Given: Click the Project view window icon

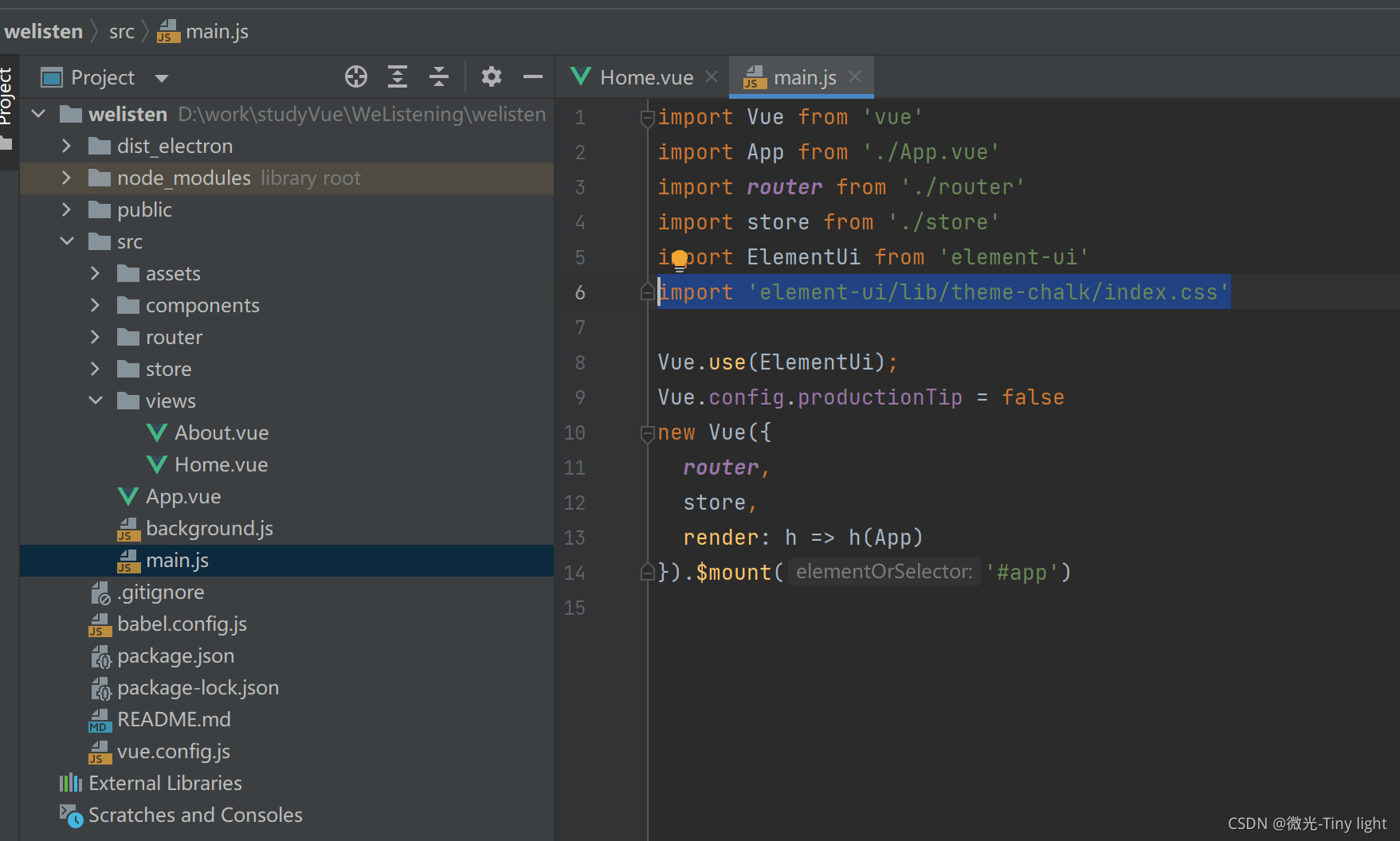Looking at the screenshot, I should (x=52, y=77).
